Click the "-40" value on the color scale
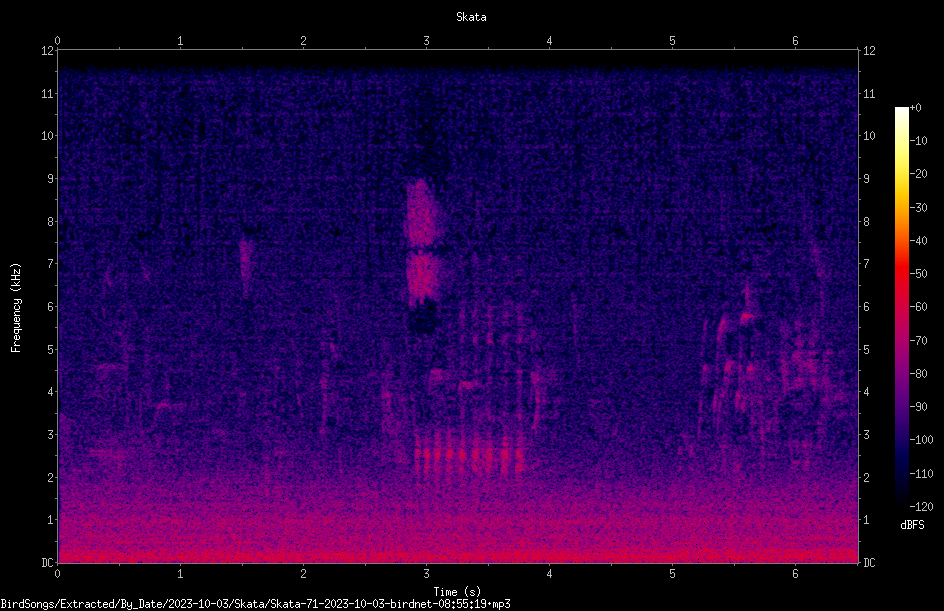Screen dimensions: 944x611 click(x=918, y=241)
